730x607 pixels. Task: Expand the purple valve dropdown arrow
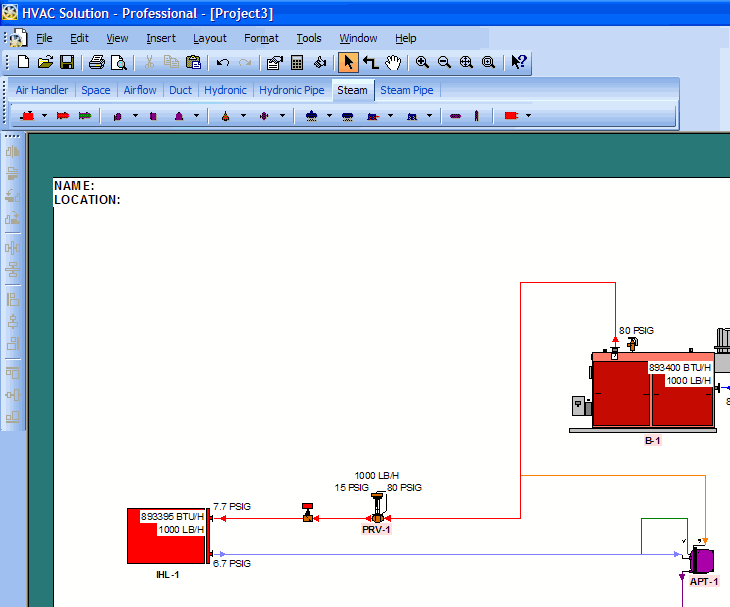[282, 115]
